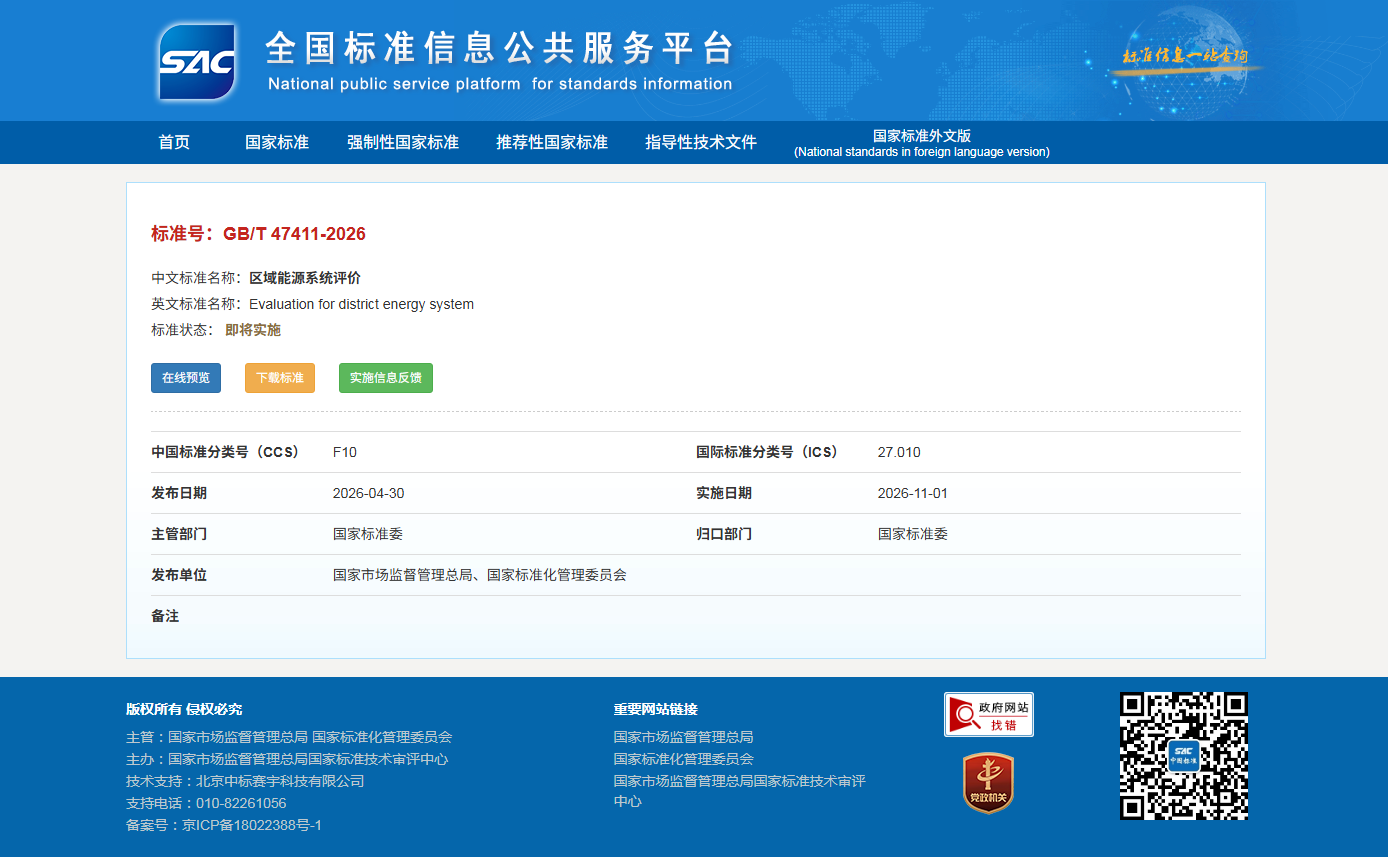Image resolution: width=1388 pixels, height=857 pixels.
Task: Click the English name Evaluation for district energy system
Action: coord(361,304)
